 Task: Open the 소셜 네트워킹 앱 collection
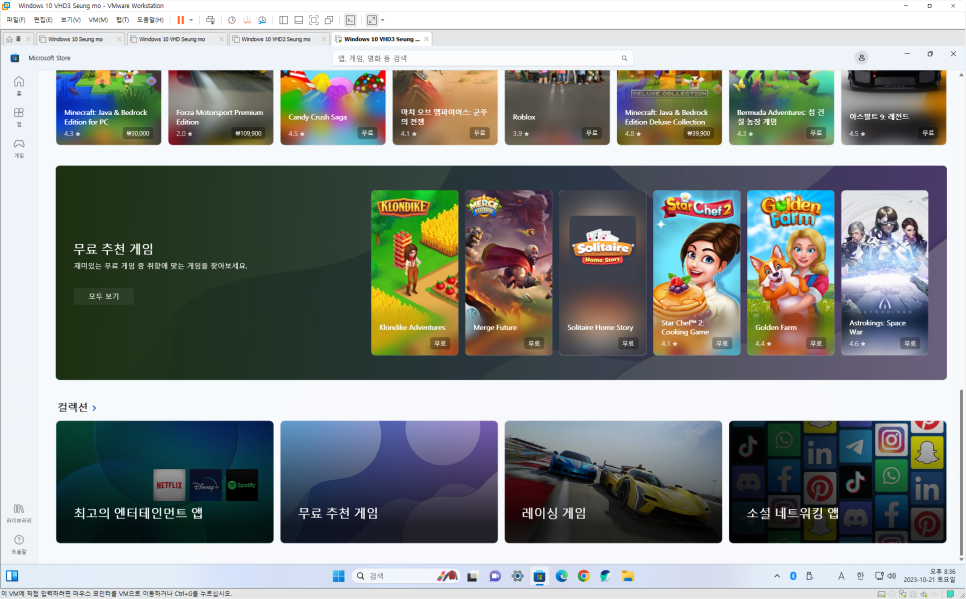pos(837,482)
